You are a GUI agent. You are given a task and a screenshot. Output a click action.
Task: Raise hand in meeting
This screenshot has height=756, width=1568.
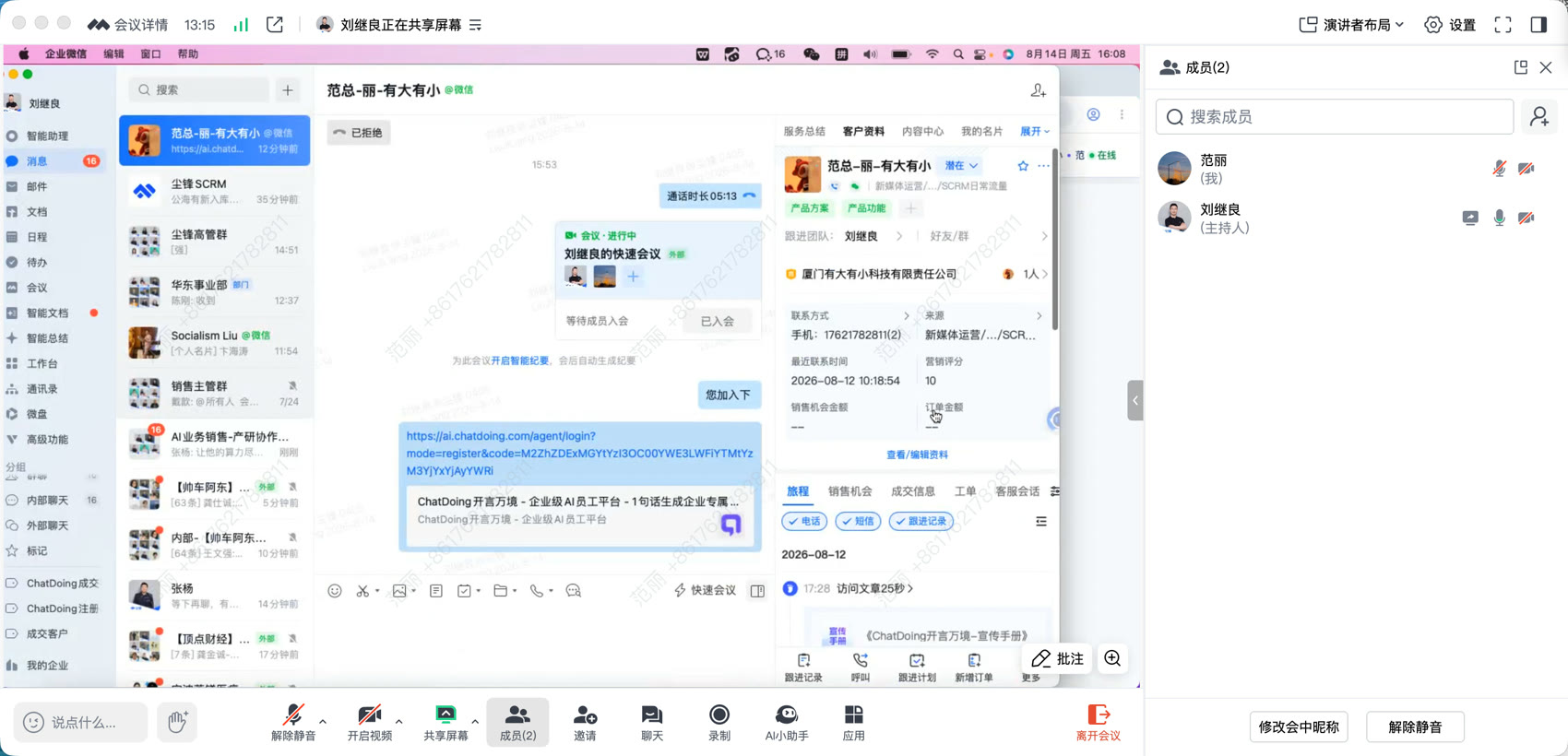(x=177, y=722)
